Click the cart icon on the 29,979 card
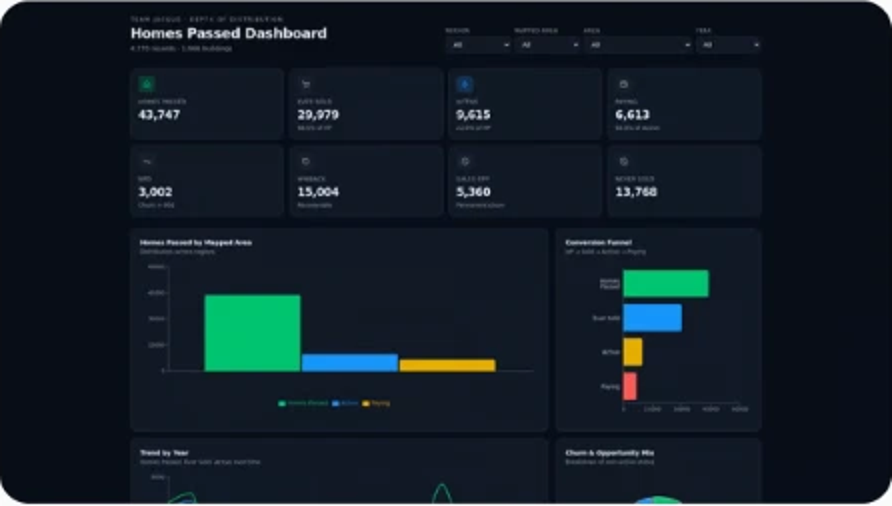 [x=306, y=84]
